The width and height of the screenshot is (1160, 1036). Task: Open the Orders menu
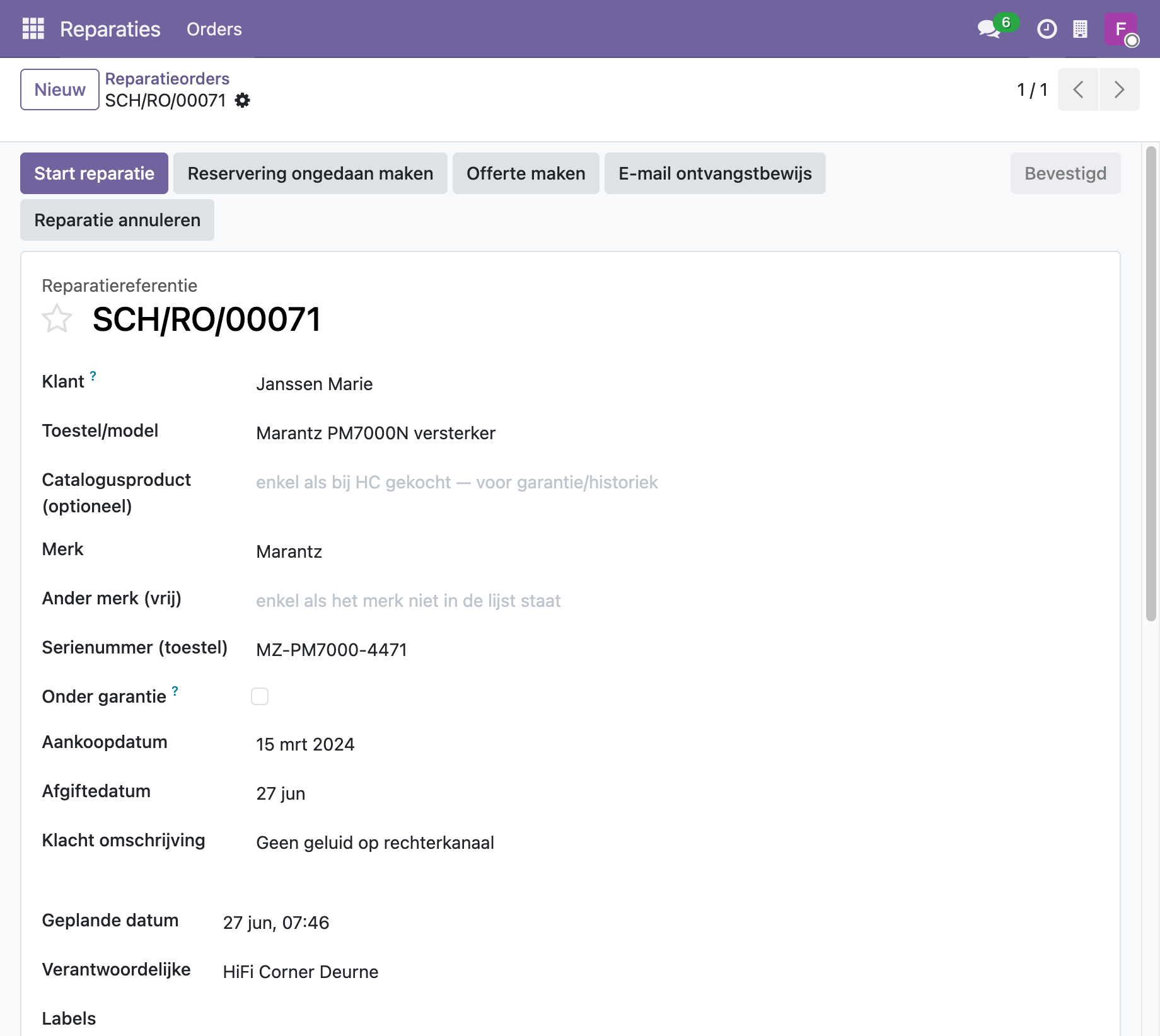(x=214, y=29)
